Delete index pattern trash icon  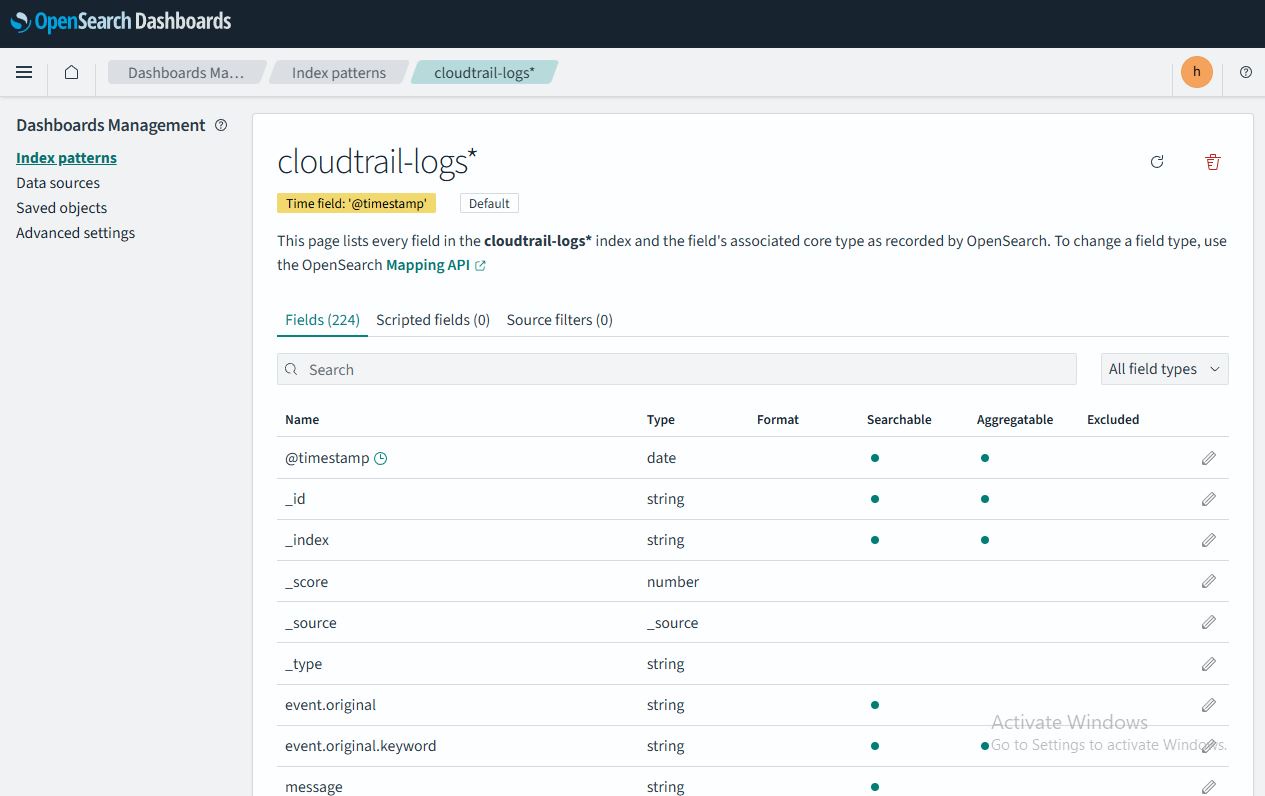click(x=1212, y=161)
